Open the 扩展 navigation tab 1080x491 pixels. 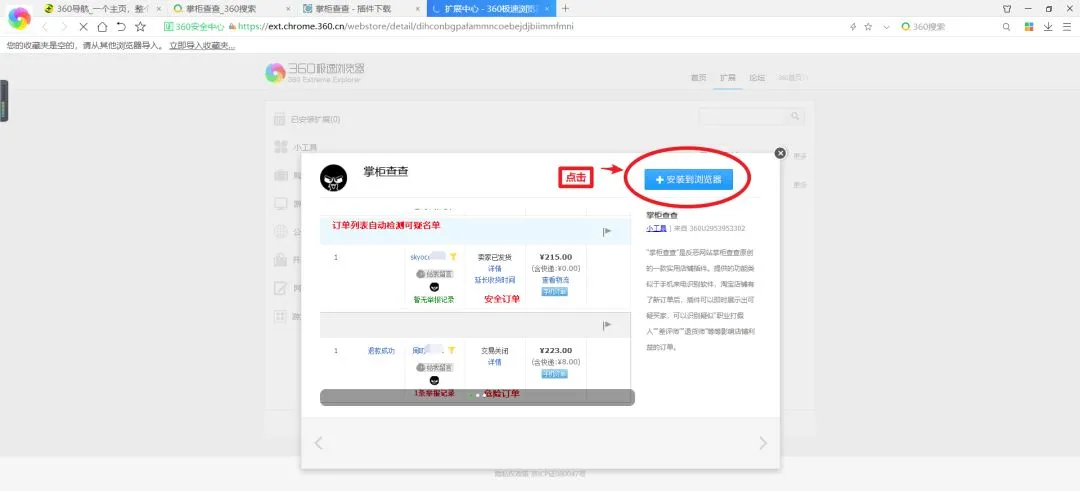(x=728, y=78)
